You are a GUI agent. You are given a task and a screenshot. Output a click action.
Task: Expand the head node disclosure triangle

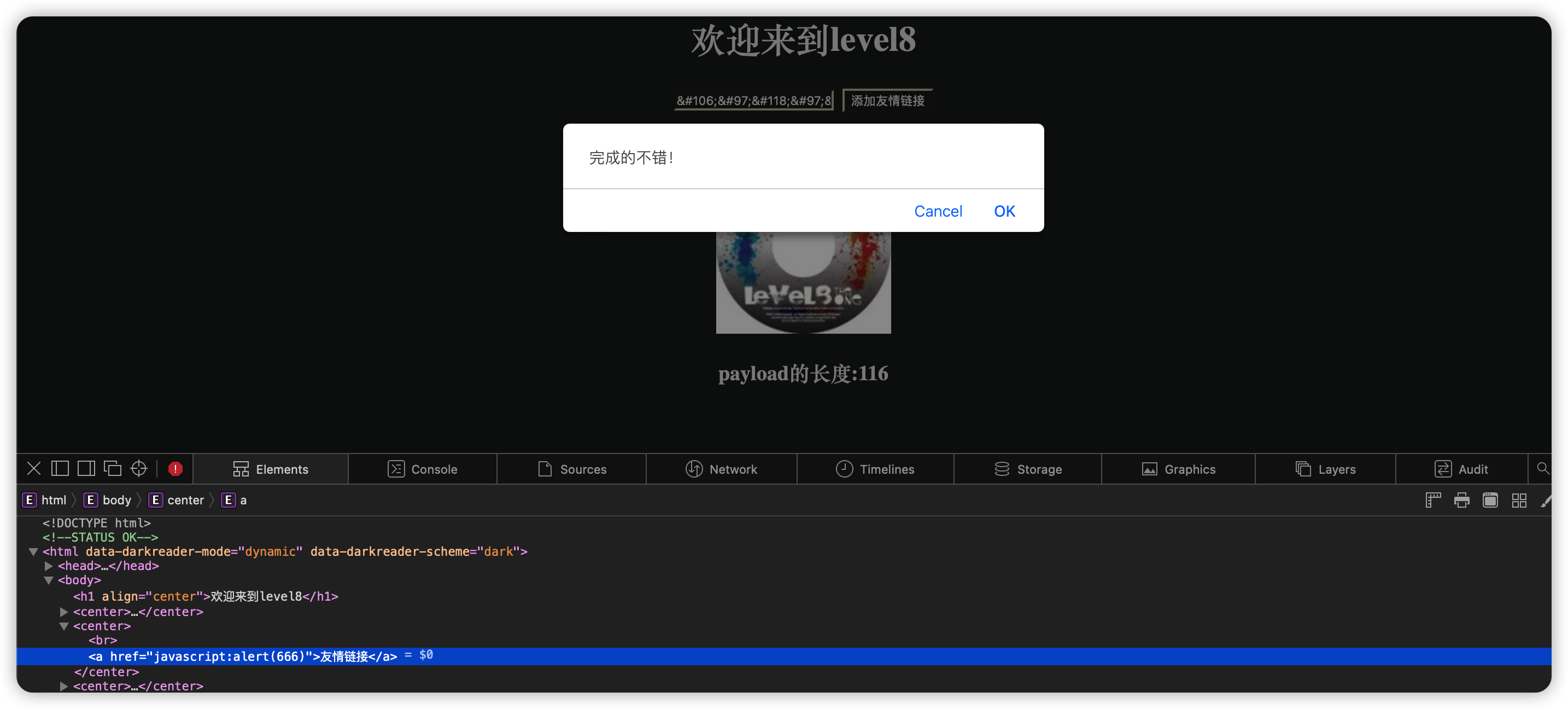pyautogui.click(x=49, y=566)
